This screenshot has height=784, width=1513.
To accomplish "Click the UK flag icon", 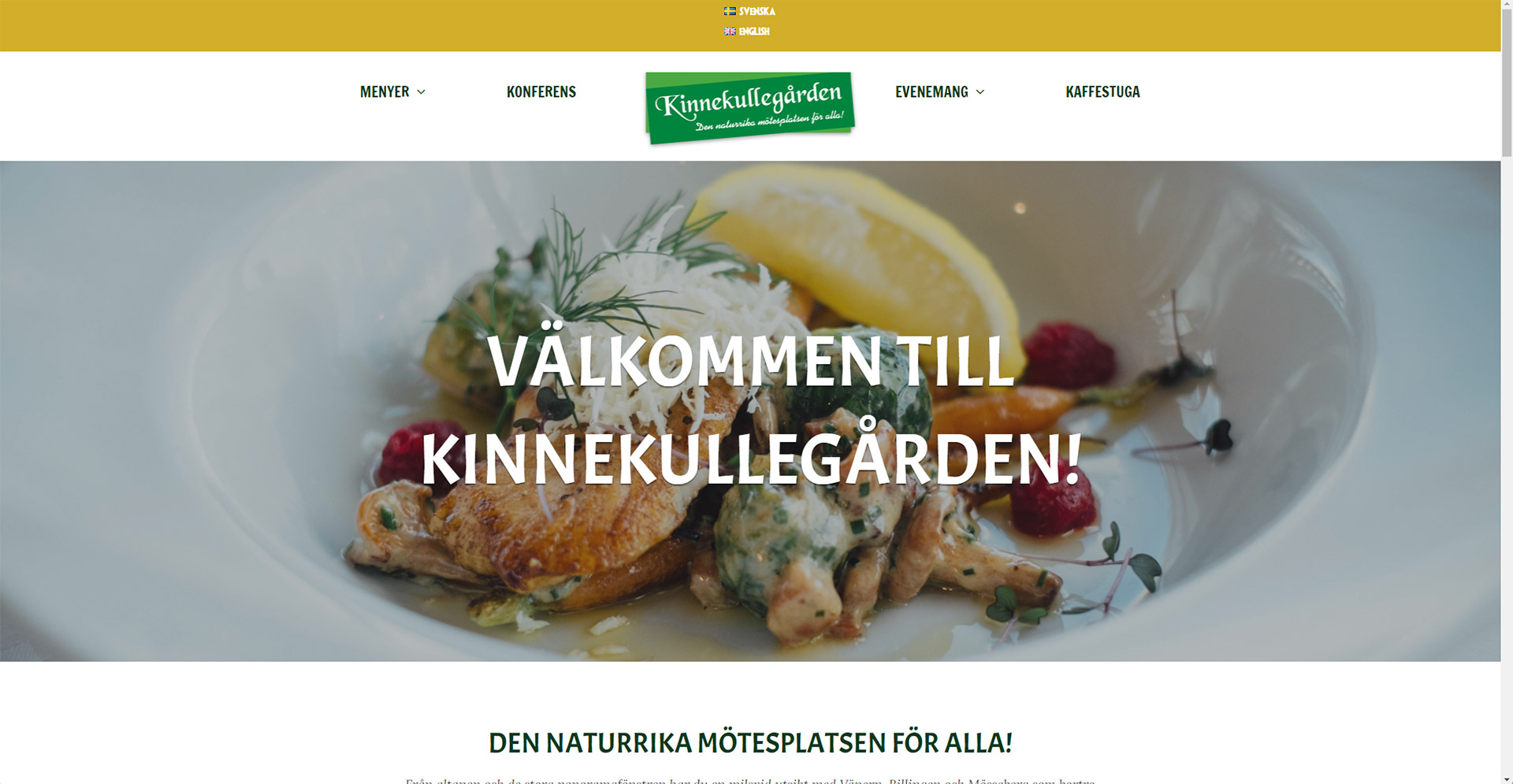I will (x=730, y=32).
